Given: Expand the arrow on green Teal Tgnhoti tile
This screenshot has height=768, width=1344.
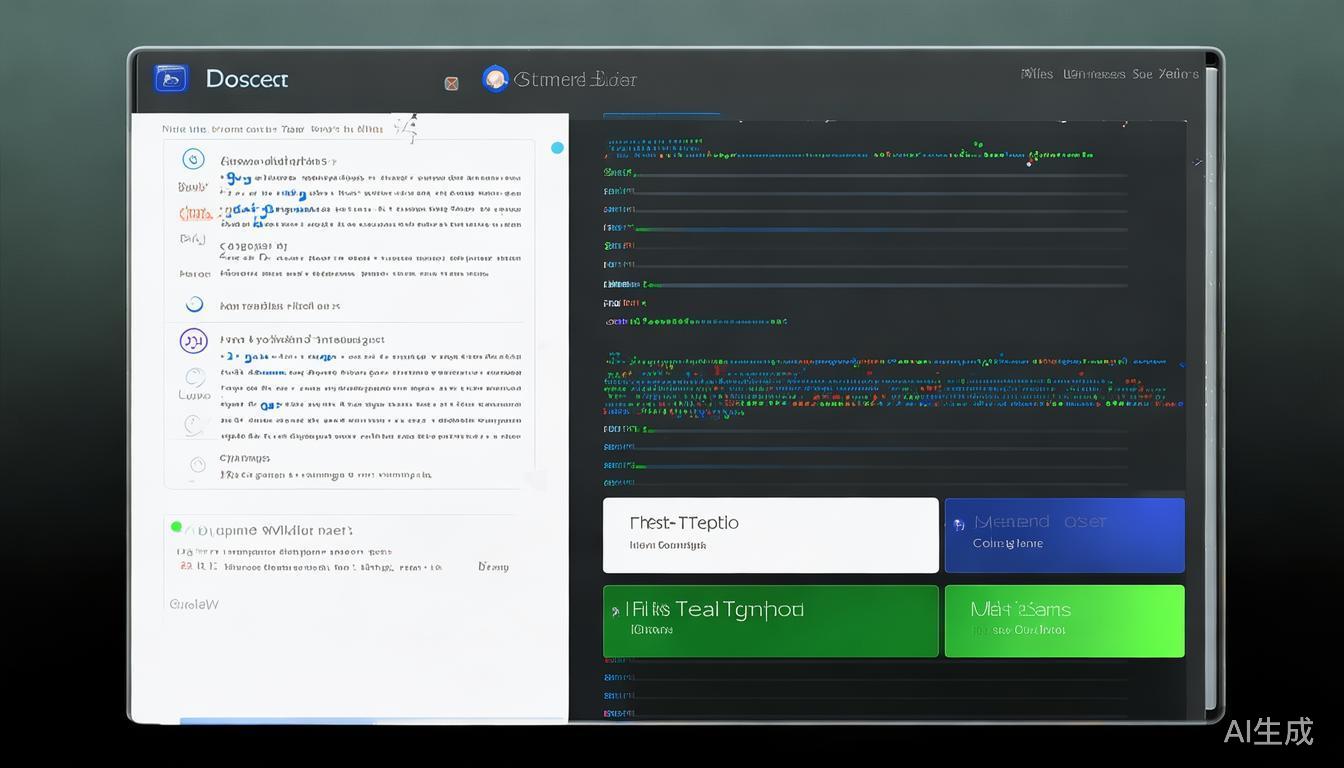Looking at the screenshot, I should click(x=613, y=610).
